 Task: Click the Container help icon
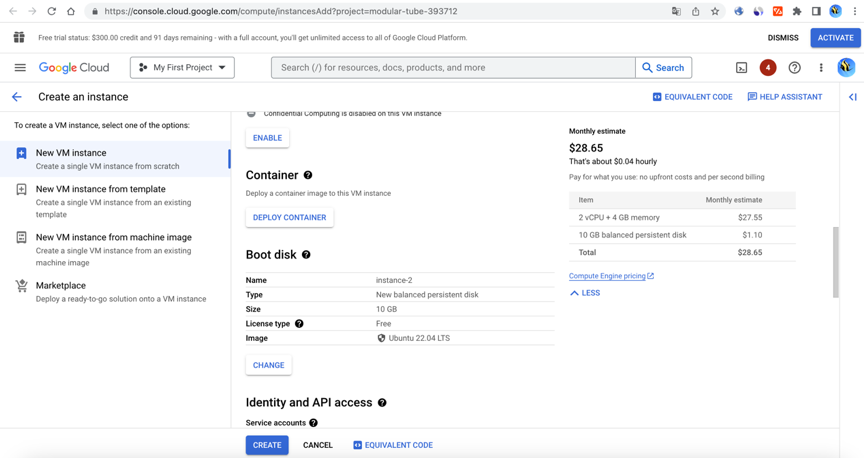(x=308, y=175)
